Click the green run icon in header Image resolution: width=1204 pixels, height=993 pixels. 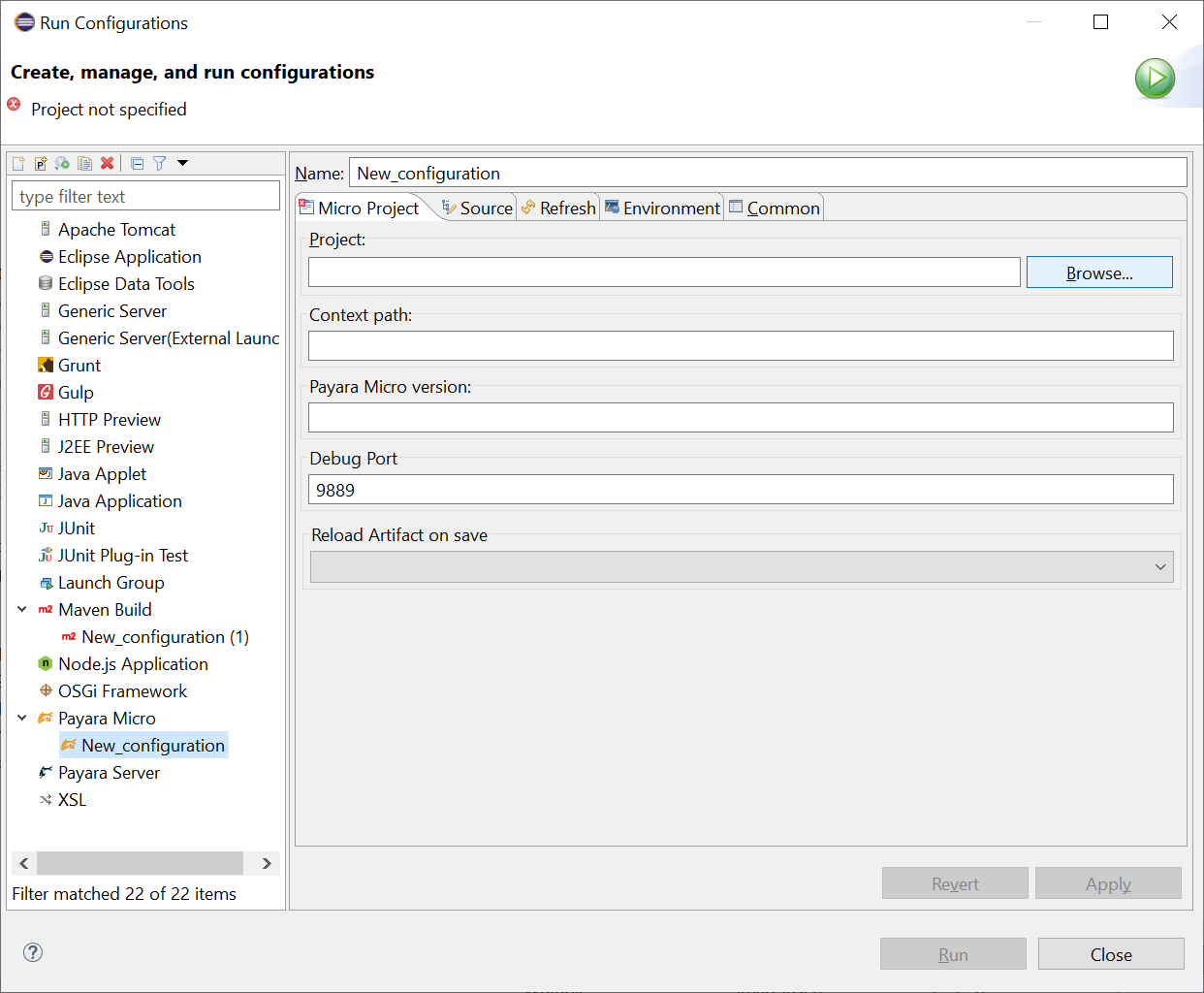[x=1155, y=79]
